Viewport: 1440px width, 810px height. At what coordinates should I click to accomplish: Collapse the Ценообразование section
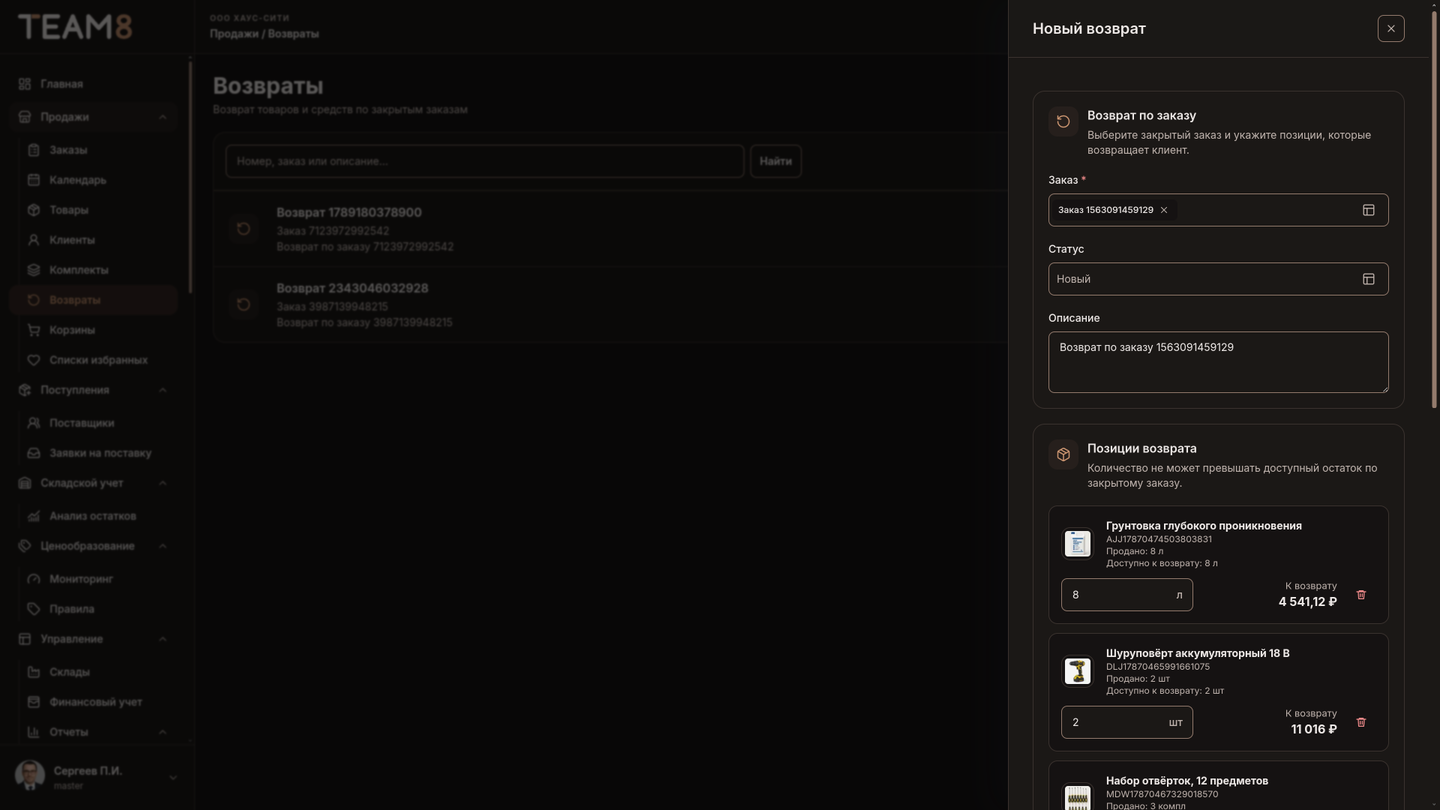point(94,546)
